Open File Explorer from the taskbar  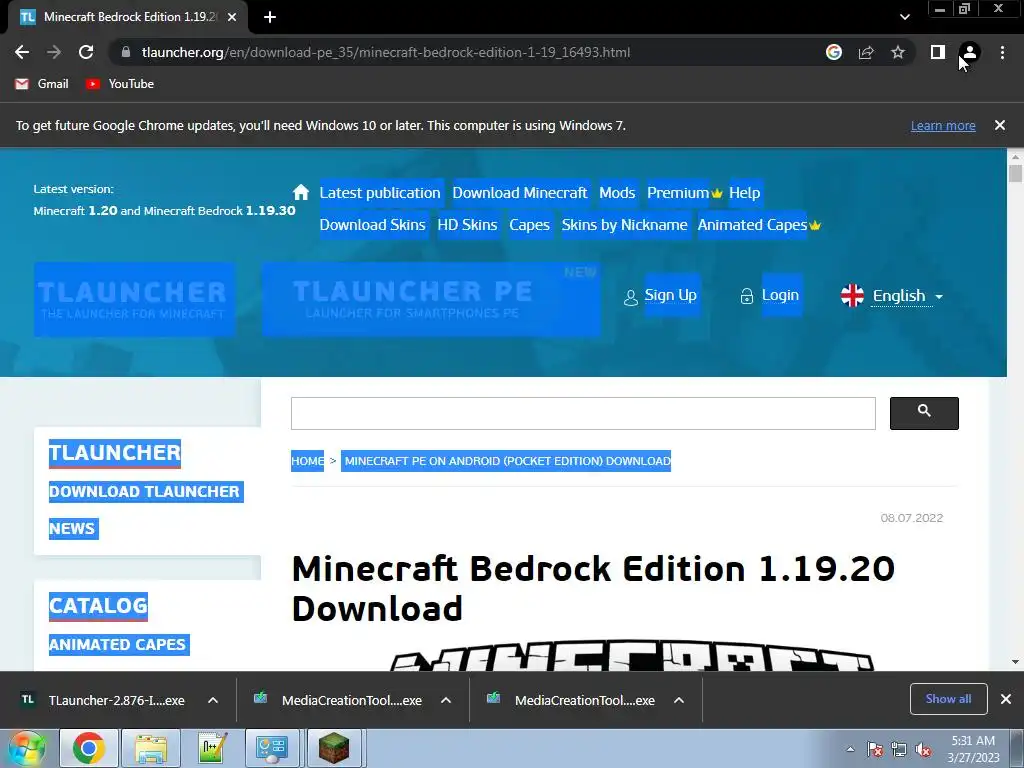coord(150,748)
